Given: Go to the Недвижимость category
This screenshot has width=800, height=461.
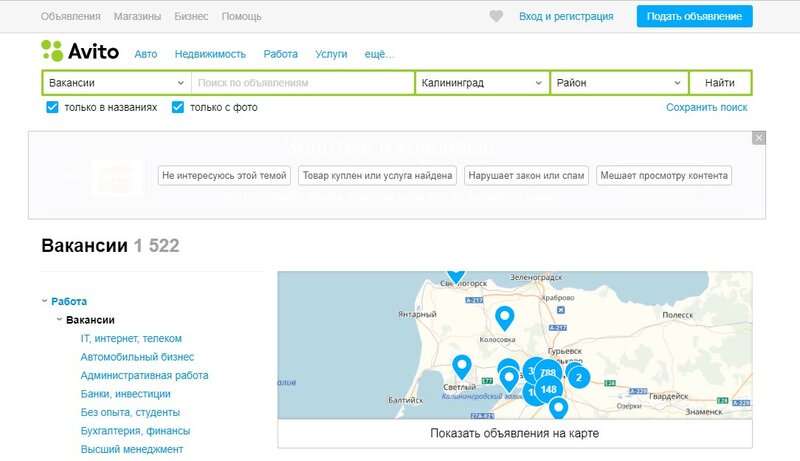Looking at the screenshot, I should click(210, 54).
